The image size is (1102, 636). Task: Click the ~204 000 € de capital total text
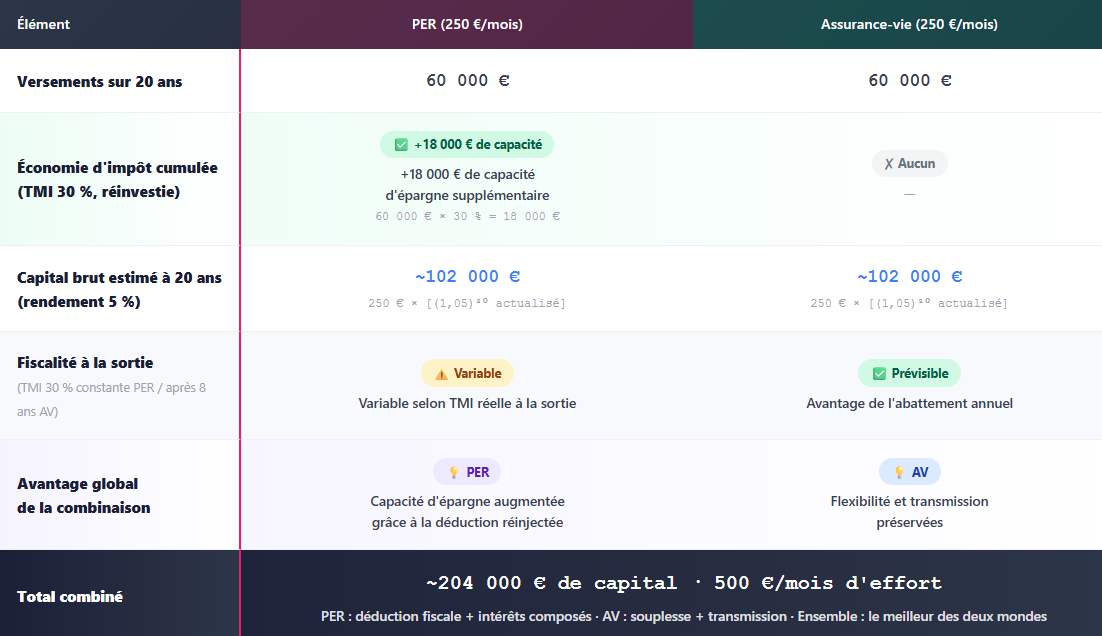pos(551,583)
